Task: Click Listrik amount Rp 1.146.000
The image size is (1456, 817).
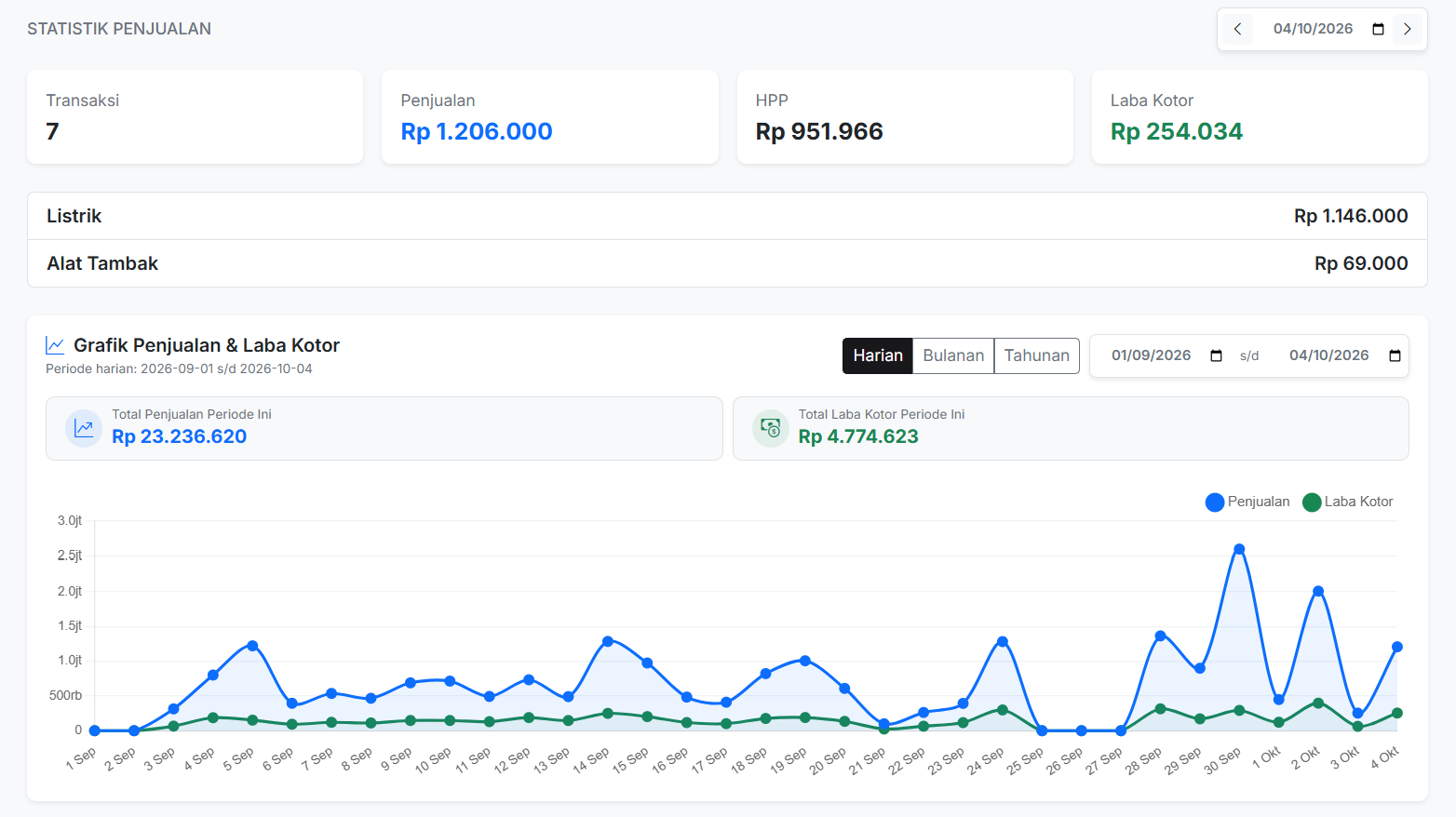Action: (x=1351, y=216)
